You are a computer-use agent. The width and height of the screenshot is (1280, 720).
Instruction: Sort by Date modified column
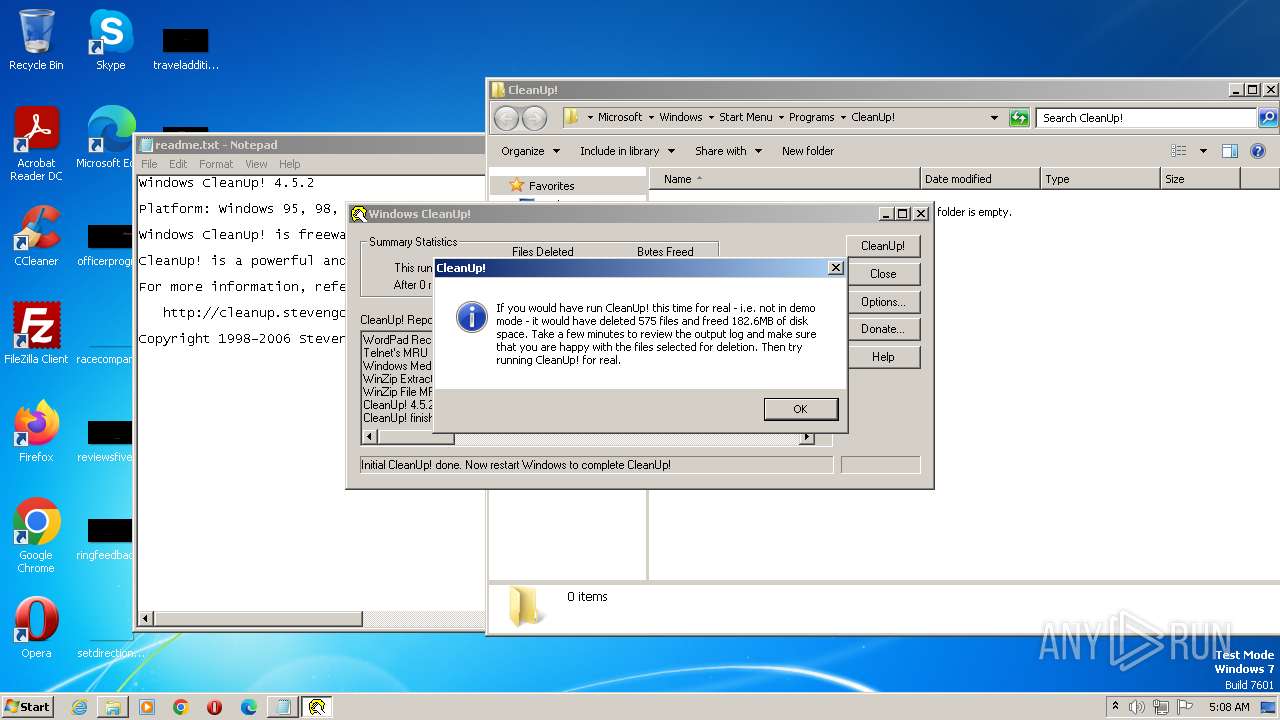(x=980, y=179)
